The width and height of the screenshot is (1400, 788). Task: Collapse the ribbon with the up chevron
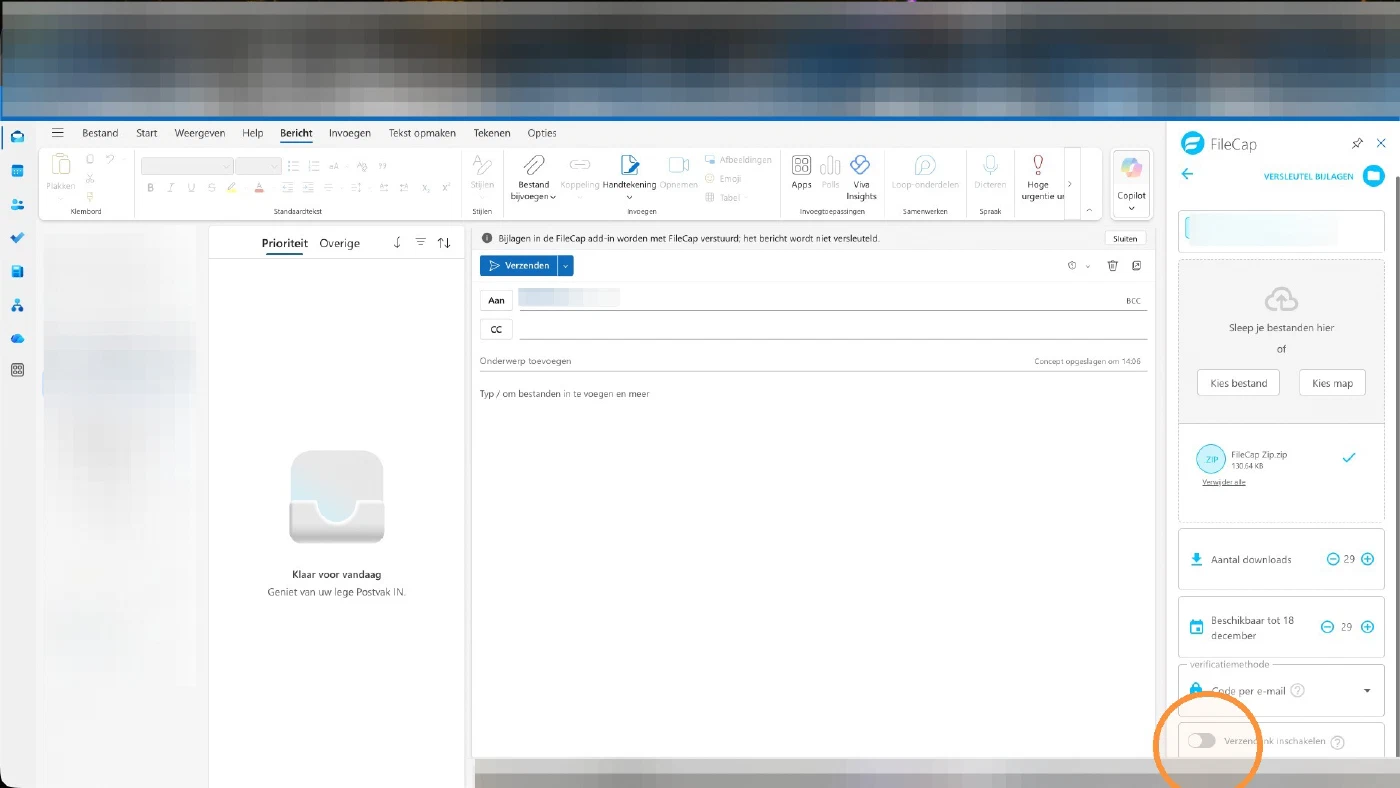pos(1089,211)
